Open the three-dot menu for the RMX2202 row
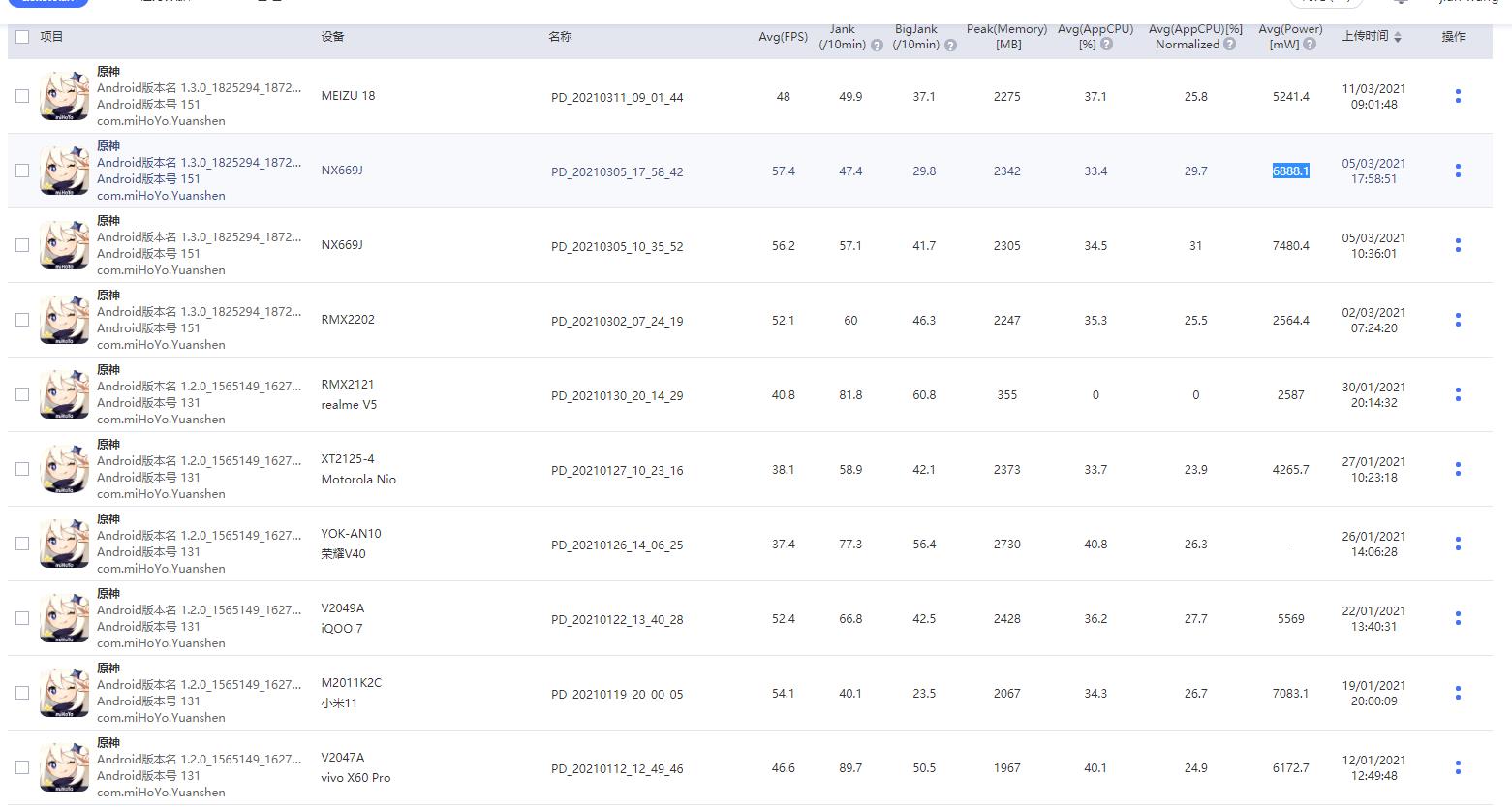The height and width of the screenshot is (810, 1512). (1458, 320)
